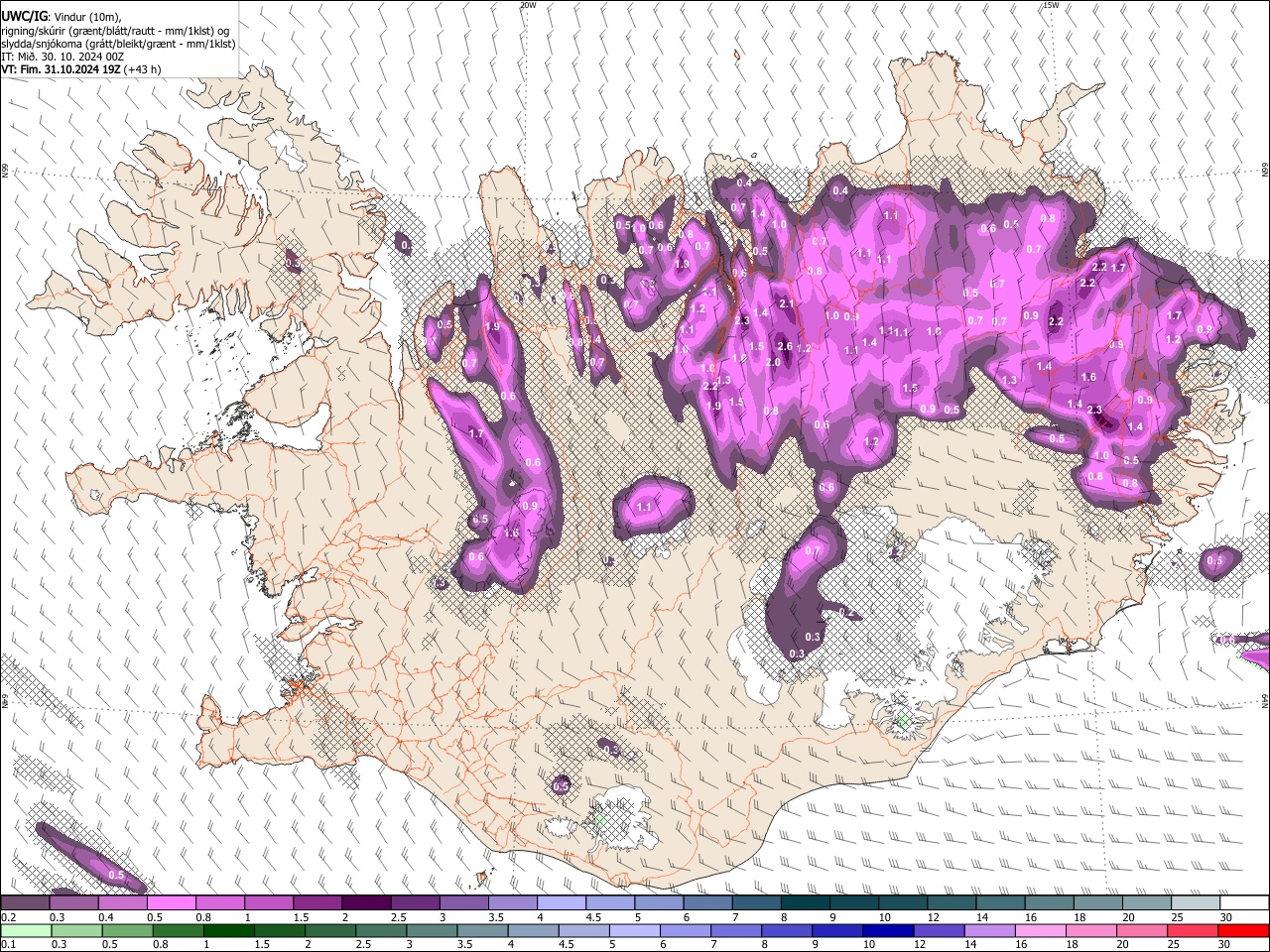The height and width of the screenshot is (952, 1270).
Task: Click the dark teal 8 swatch, upper legend
Action: [806, 903]
